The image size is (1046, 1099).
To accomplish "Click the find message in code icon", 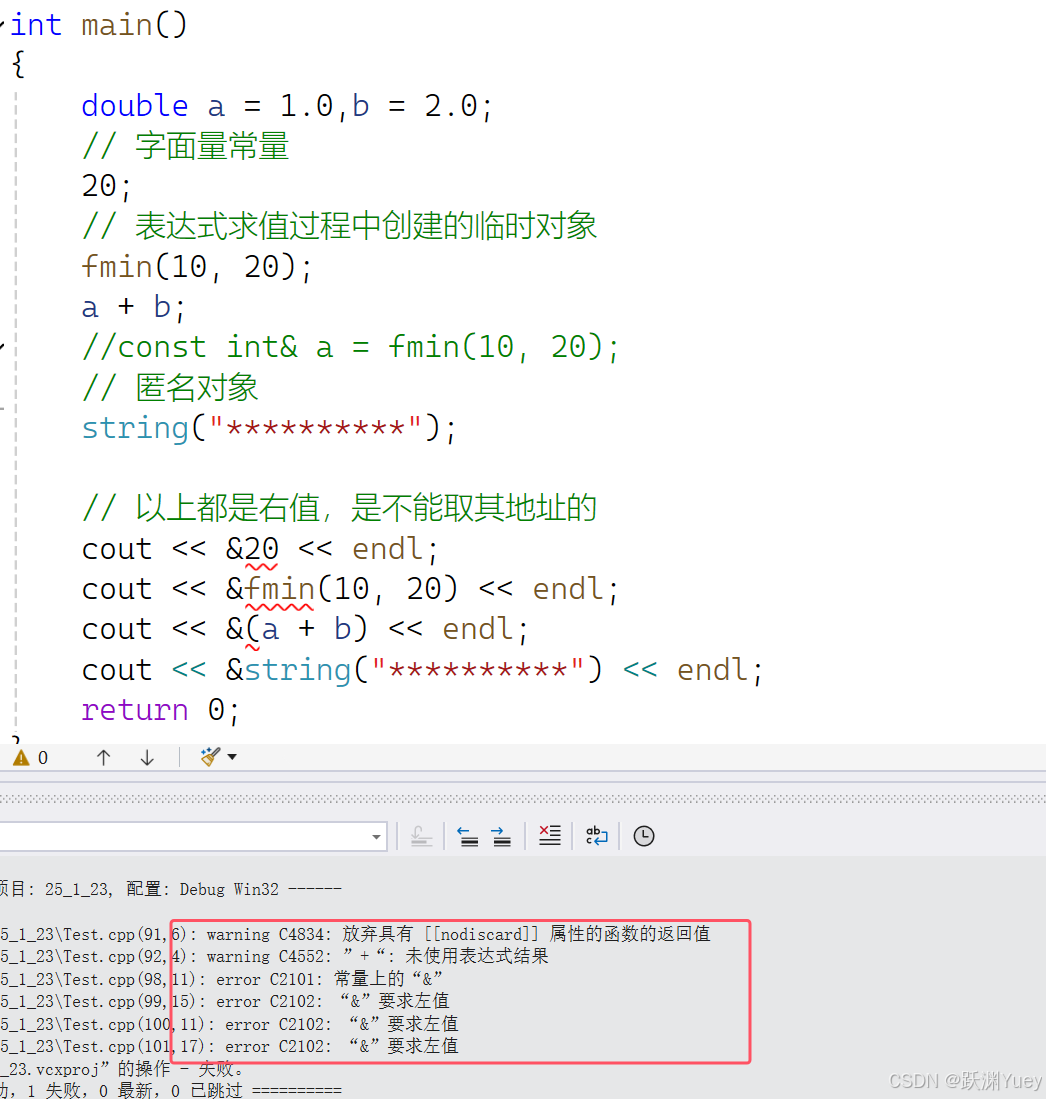I will 421,836.
